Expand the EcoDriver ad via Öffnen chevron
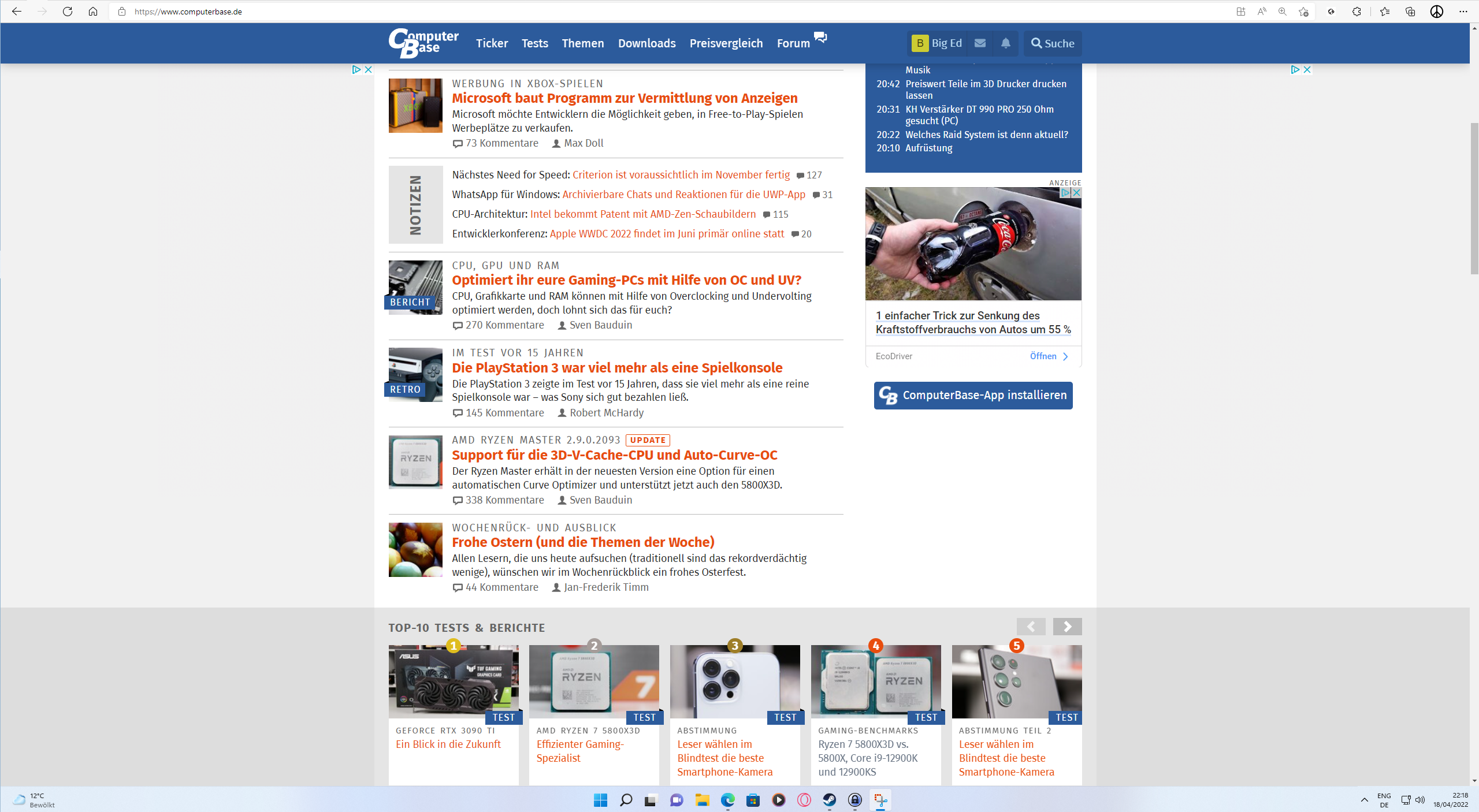Image resolution: width=1479 pixels, height=812 pixels. tap(1066, 356)
